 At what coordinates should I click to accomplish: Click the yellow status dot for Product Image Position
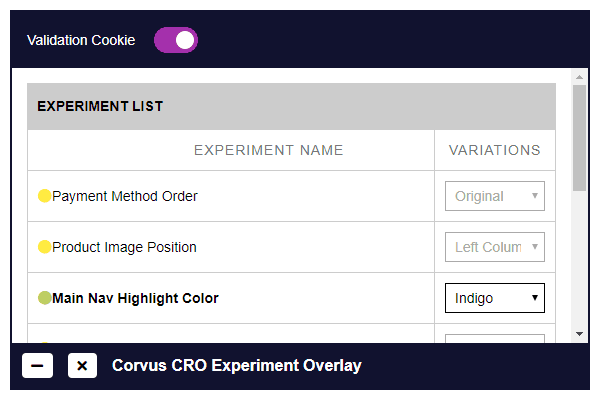[44, 247]
